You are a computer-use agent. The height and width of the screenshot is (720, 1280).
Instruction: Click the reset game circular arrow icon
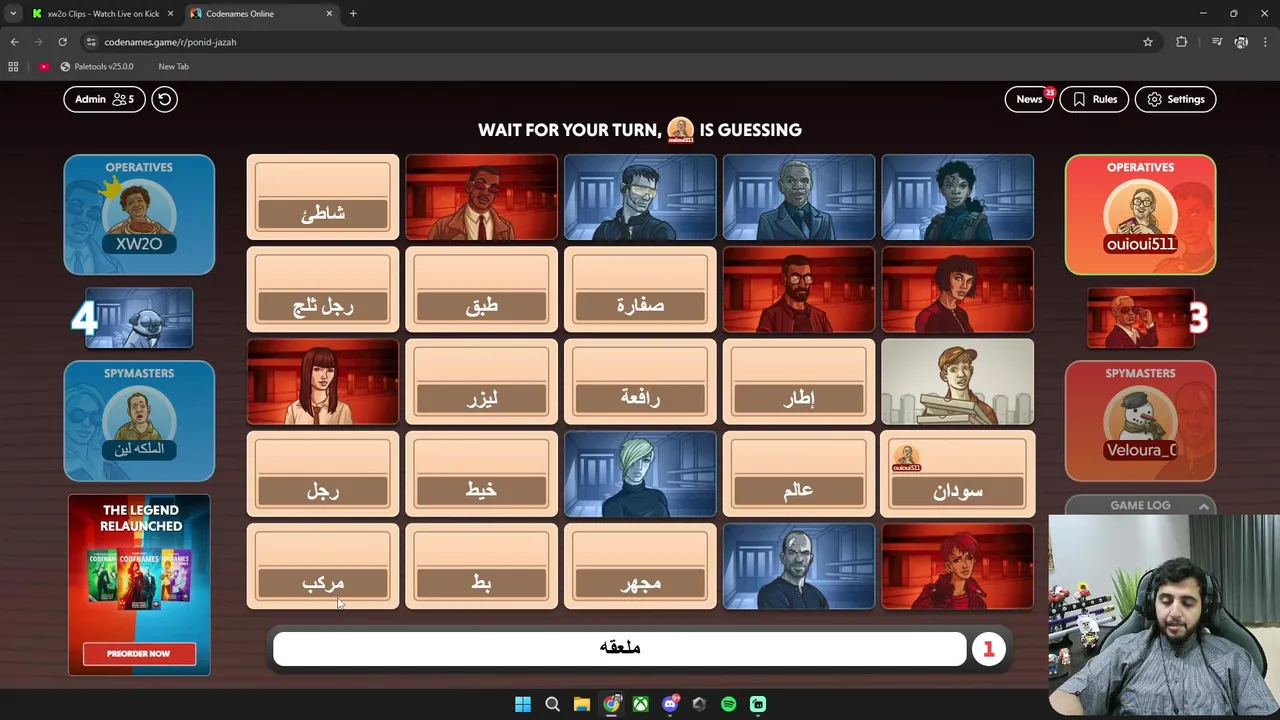pos(164,99)
